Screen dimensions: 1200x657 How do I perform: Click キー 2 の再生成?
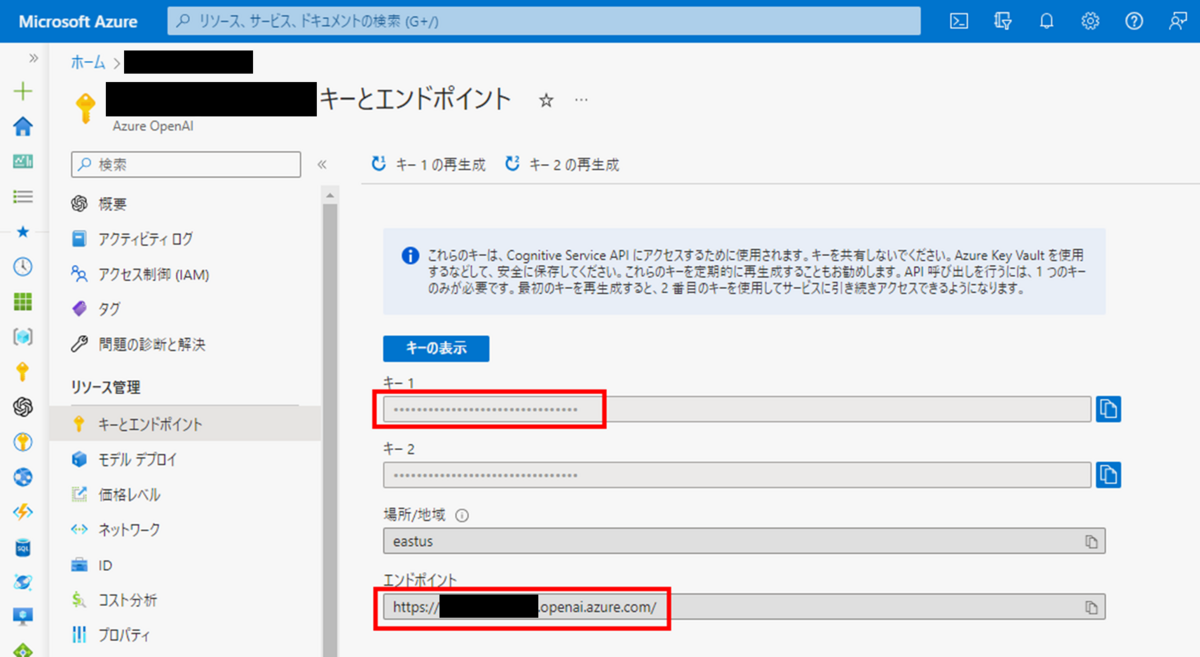pyautogui.click(x=562, y=165)
